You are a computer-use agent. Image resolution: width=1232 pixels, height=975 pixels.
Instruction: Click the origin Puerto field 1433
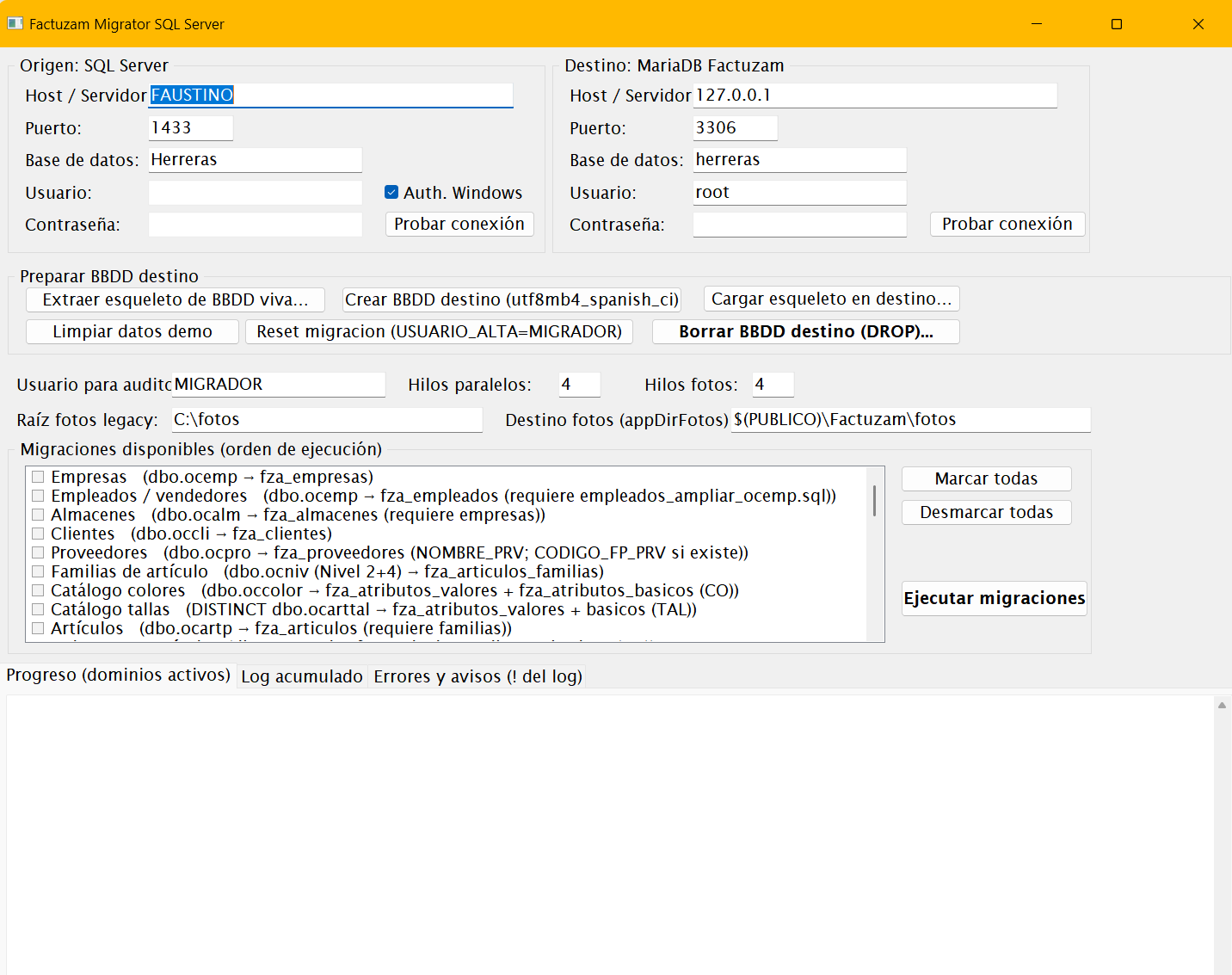point(191,127)
